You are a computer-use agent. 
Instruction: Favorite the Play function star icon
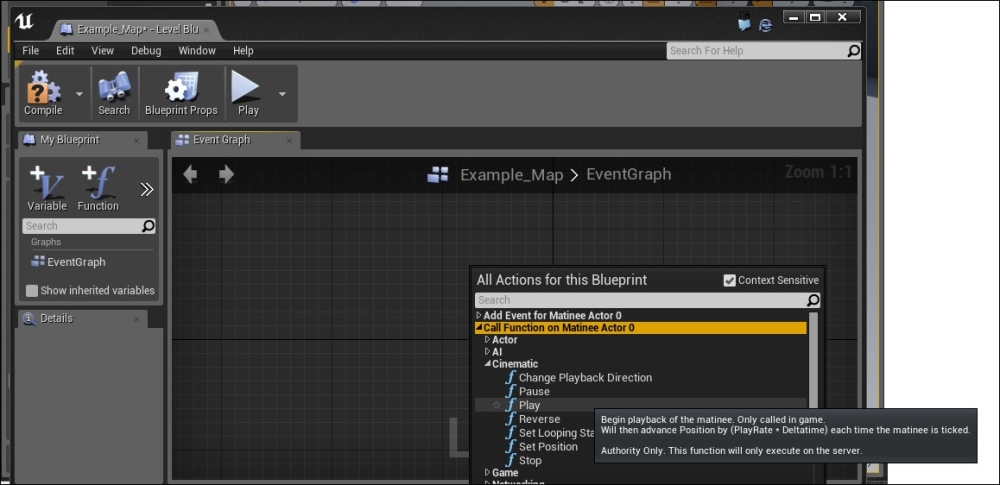(496, 405)
